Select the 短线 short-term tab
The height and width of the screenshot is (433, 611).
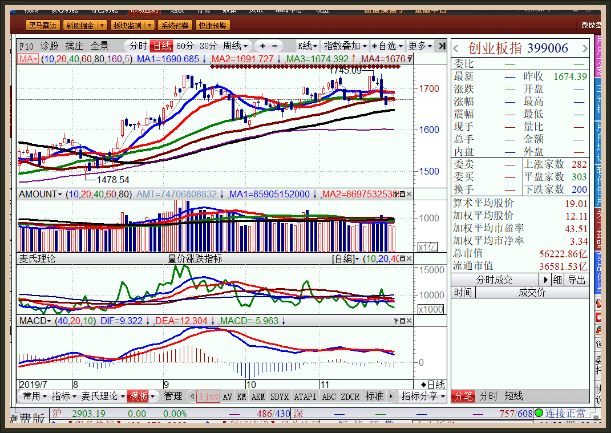514,396
